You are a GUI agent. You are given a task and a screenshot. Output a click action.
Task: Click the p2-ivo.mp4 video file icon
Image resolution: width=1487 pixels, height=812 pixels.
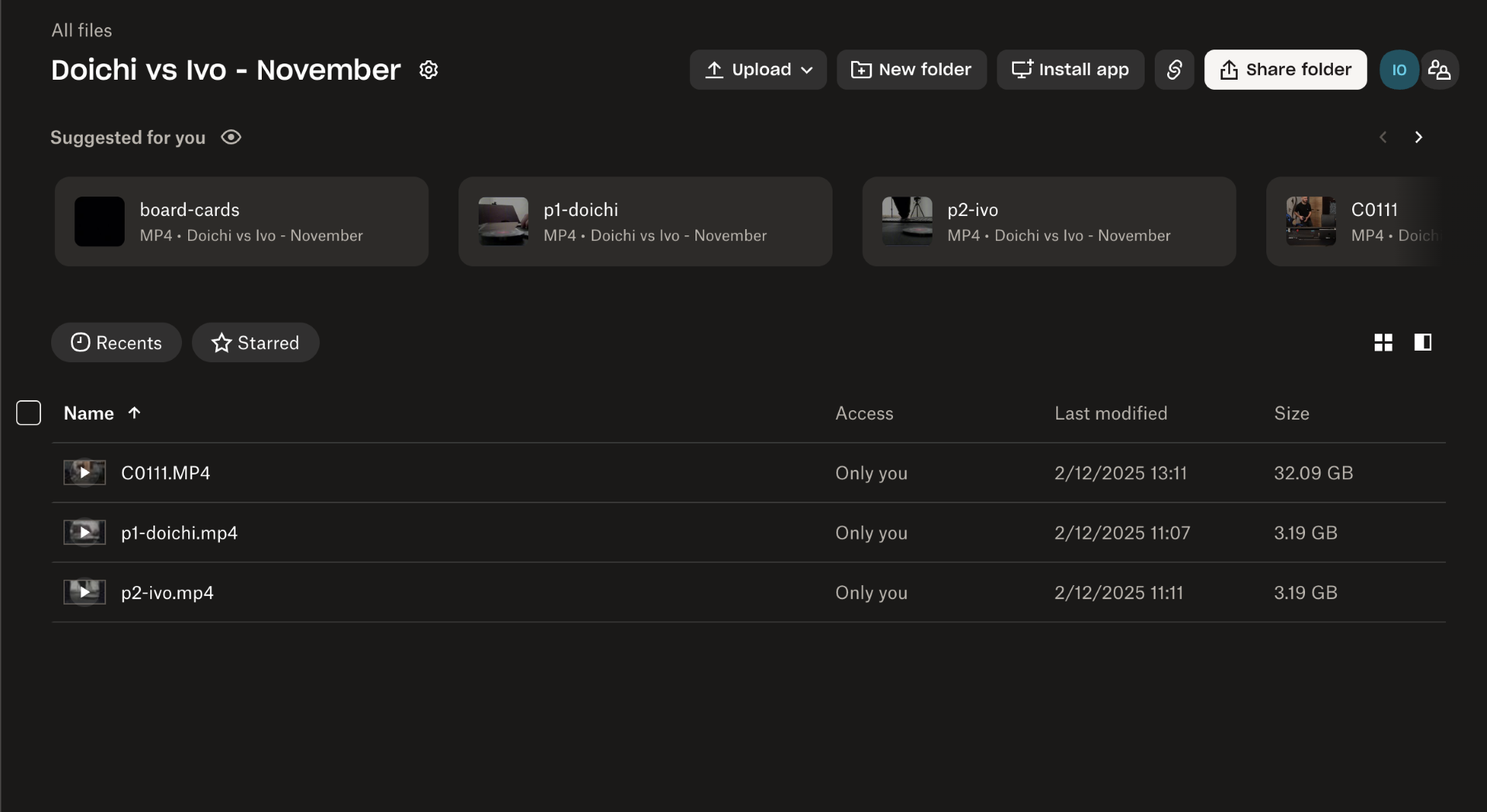[x=84, y=592]
